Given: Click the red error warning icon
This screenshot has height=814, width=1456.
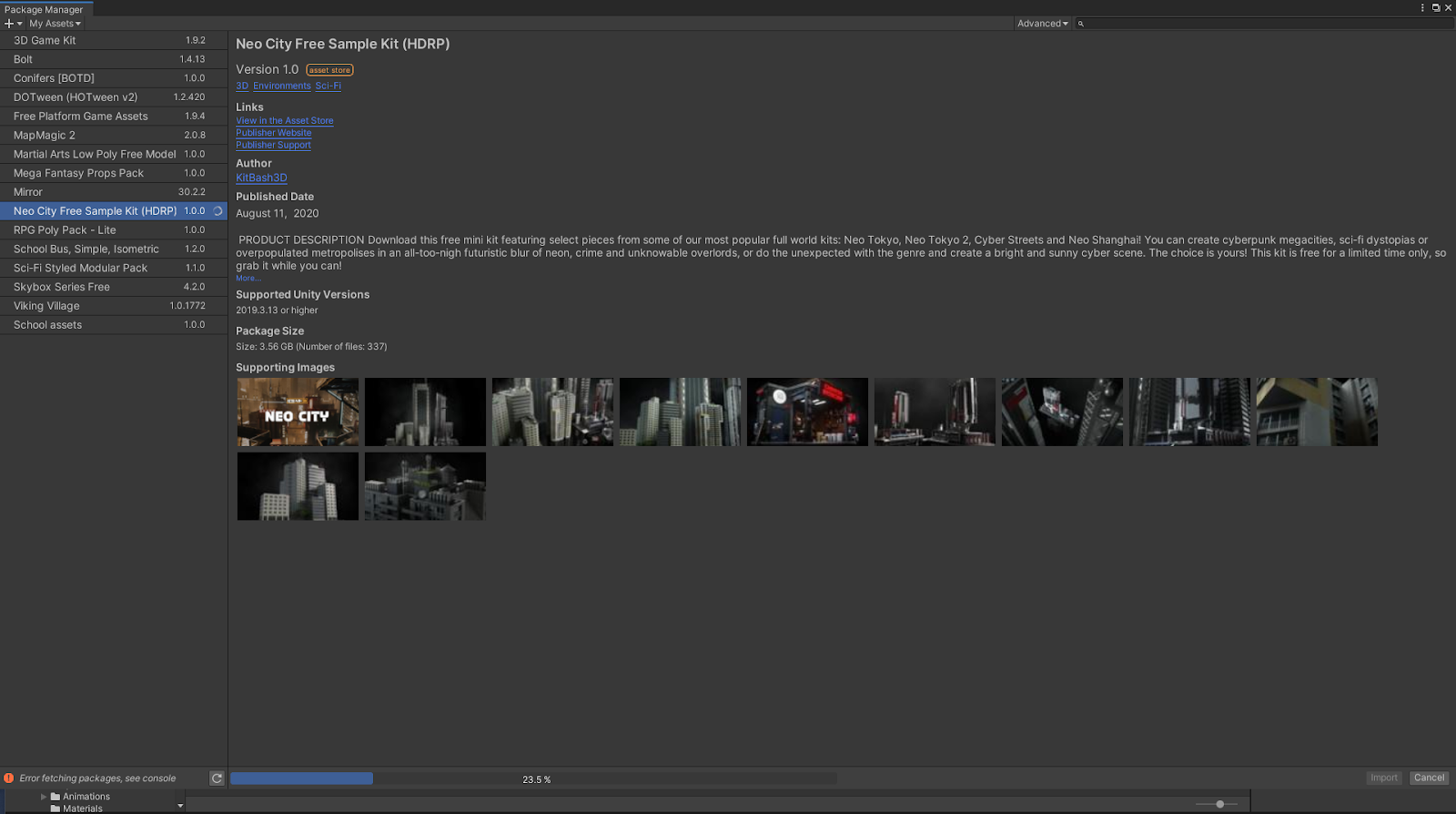Looking at the screenshot, I should point(9,778).
